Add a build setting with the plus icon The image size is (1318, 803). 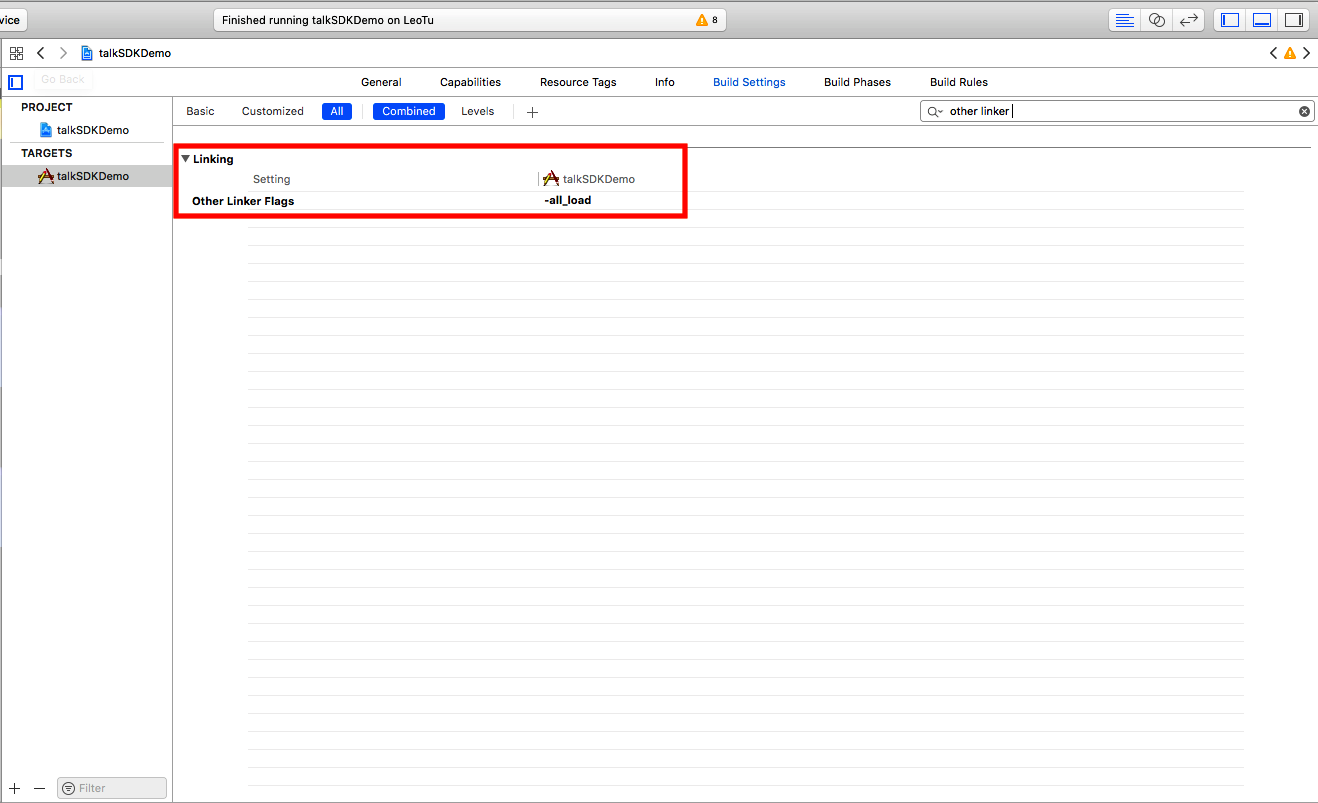tap(532, 112)
